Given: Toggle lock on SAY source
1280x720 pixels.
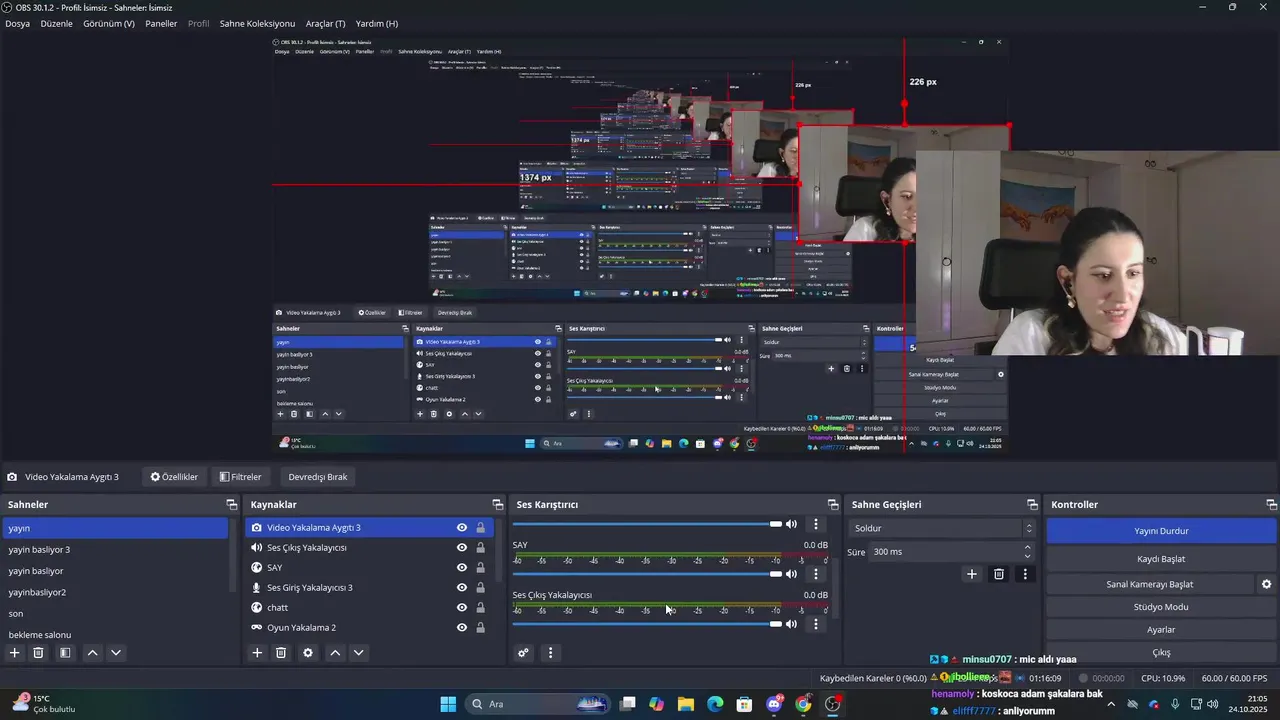Looking at the screenshot, I should point(480,568).
